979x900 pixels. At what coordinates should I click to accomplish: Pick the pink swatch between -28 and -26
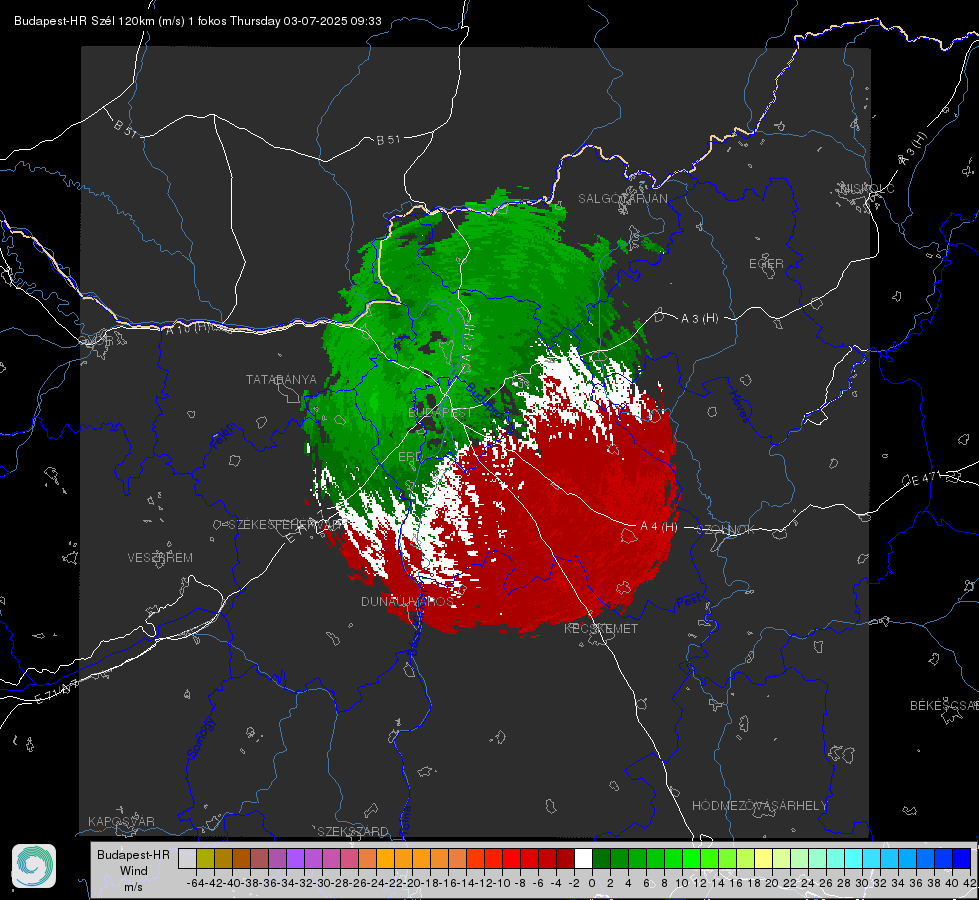coord(349,858)
